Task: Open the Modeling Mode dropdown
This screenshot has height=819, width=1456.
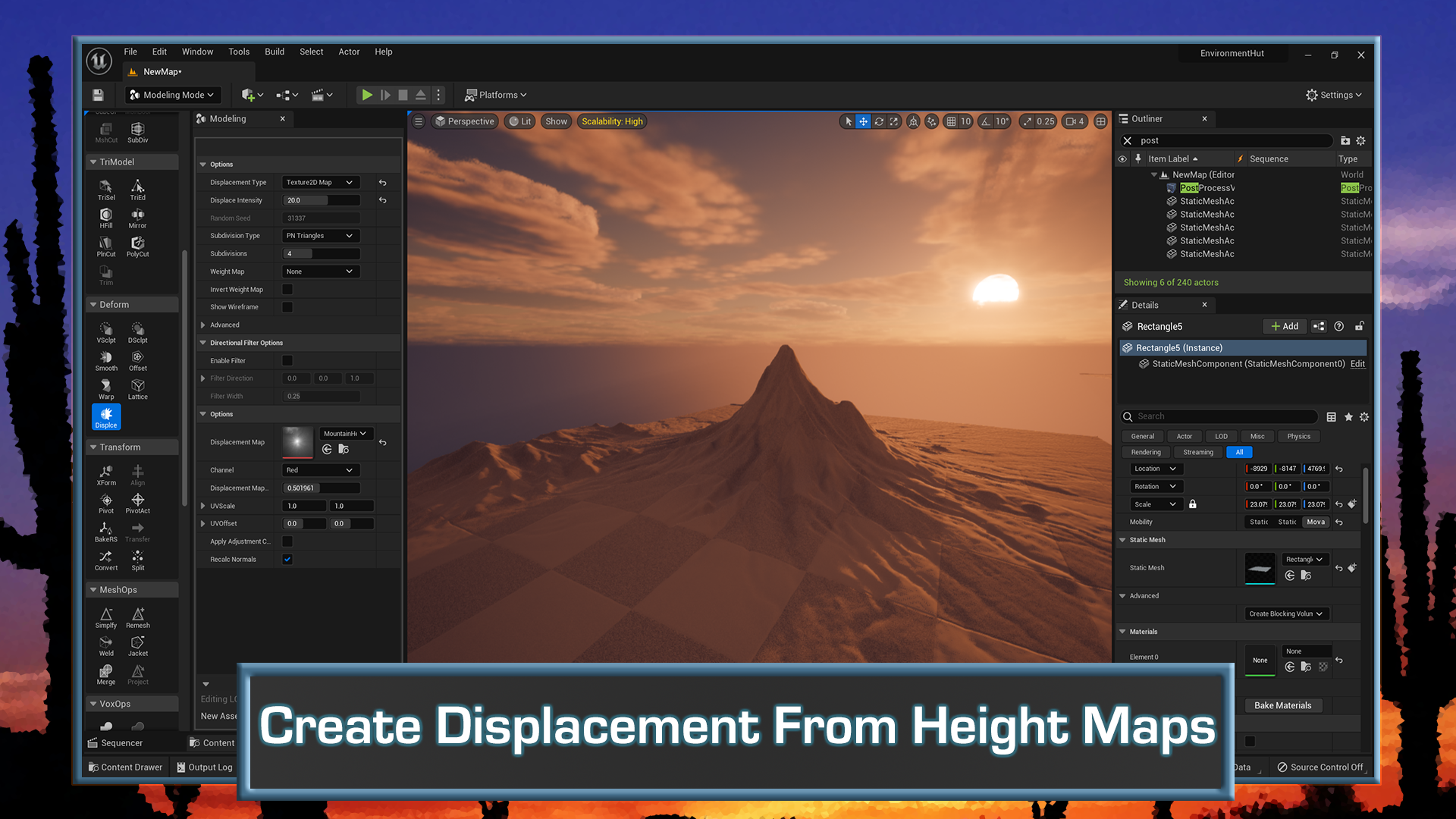Action: 172,95
